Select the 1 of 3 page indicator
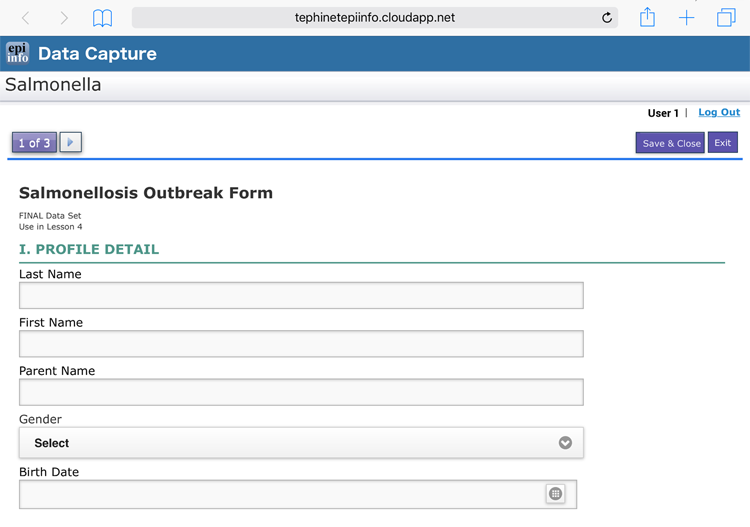The image size is (750, 527). [x=34, y=143]
